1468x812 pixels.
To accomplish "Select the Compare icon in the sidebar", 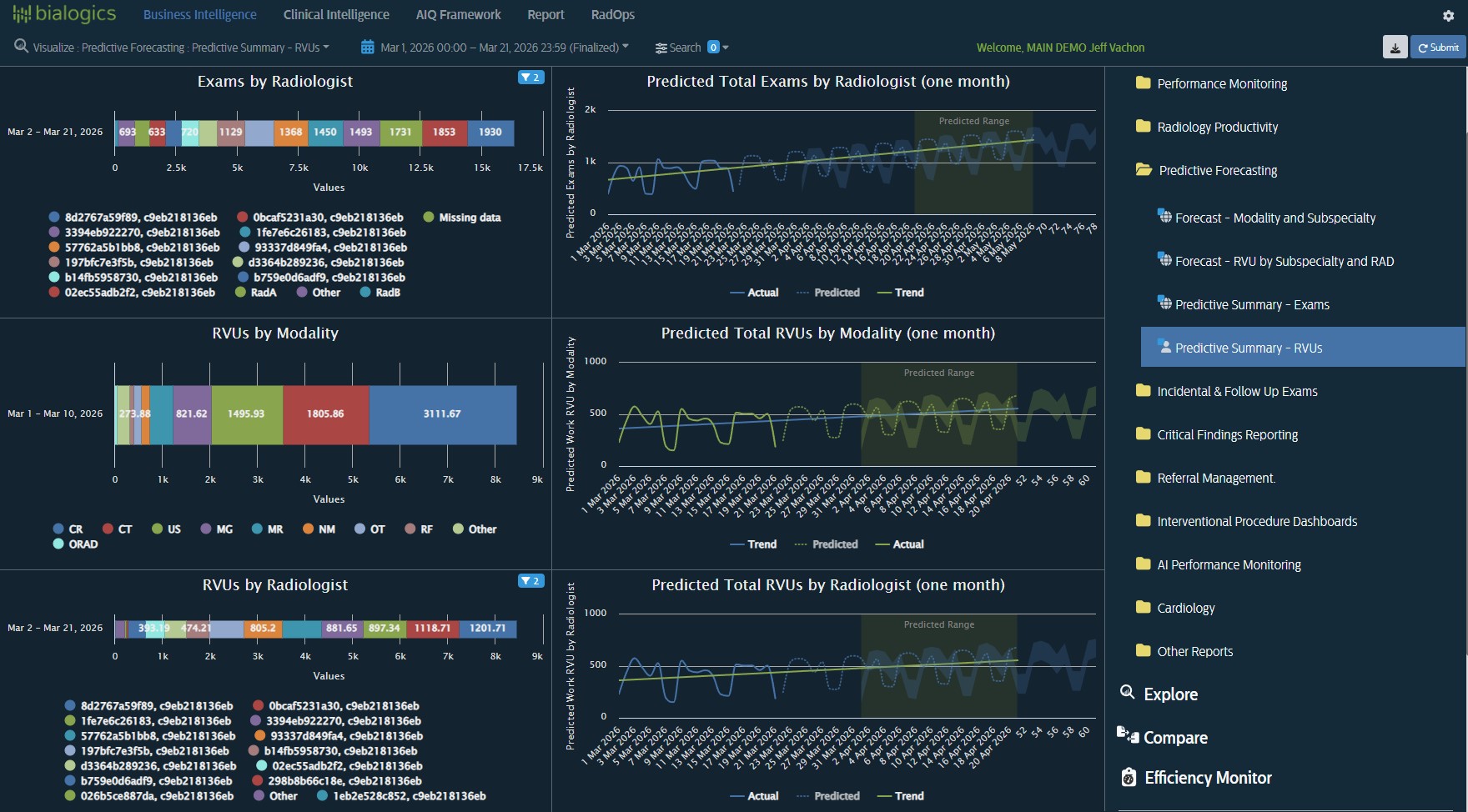I will (x=1128, y=736).
